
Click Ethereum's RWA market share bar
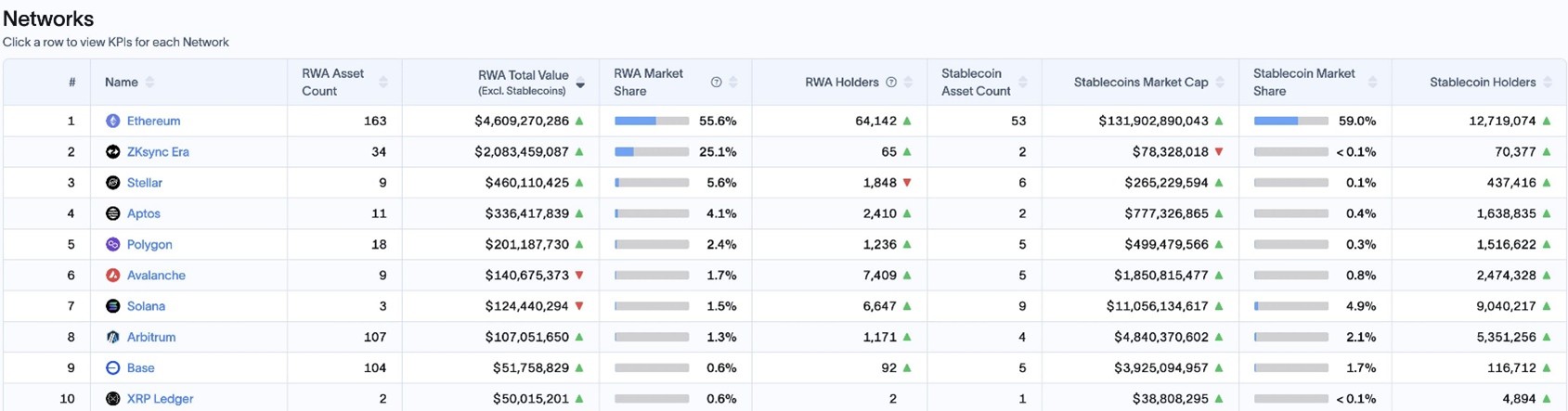(x=652, y=121)
